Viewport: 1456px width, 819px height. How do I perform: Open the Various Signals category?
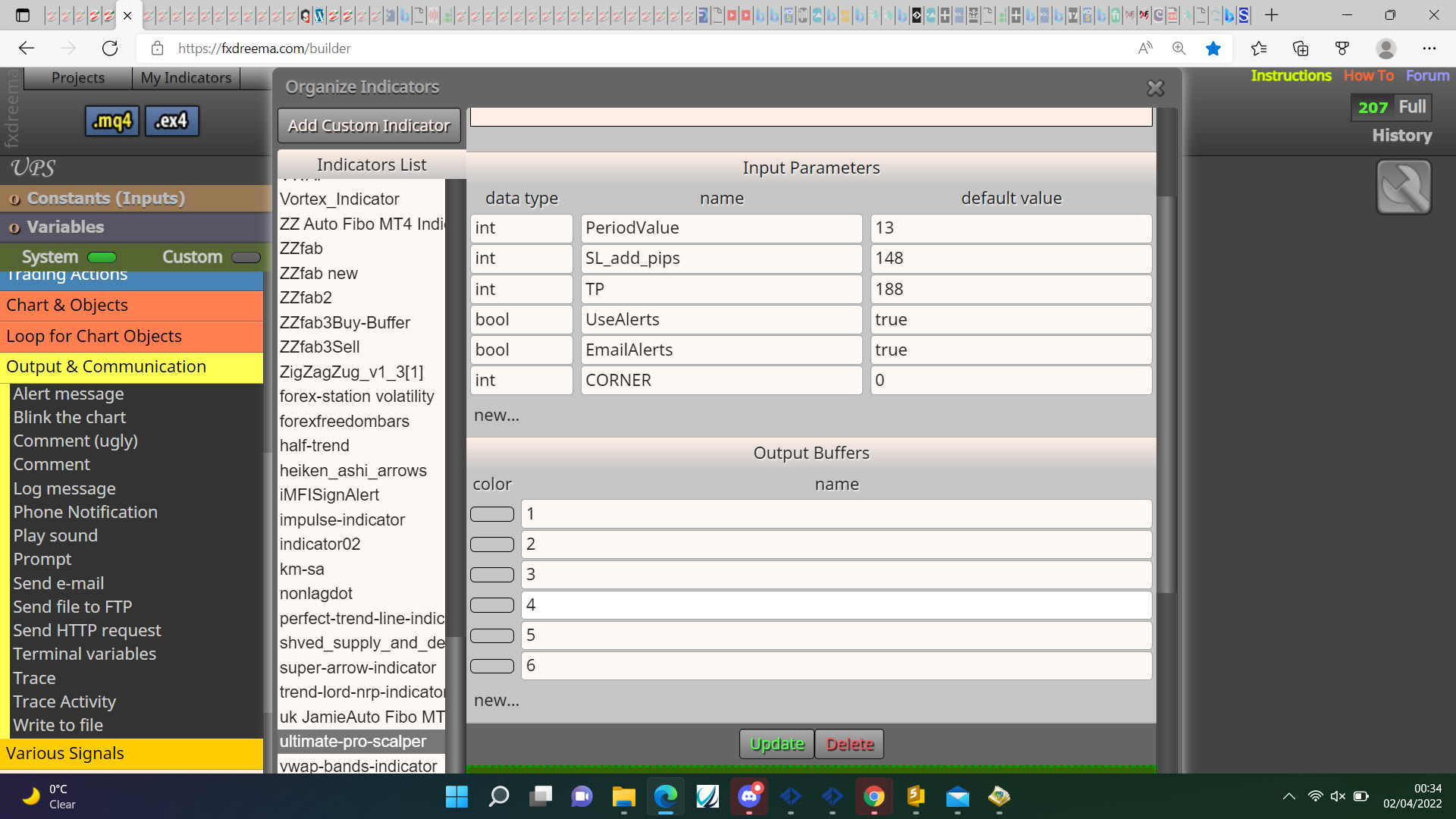point(131,754)
